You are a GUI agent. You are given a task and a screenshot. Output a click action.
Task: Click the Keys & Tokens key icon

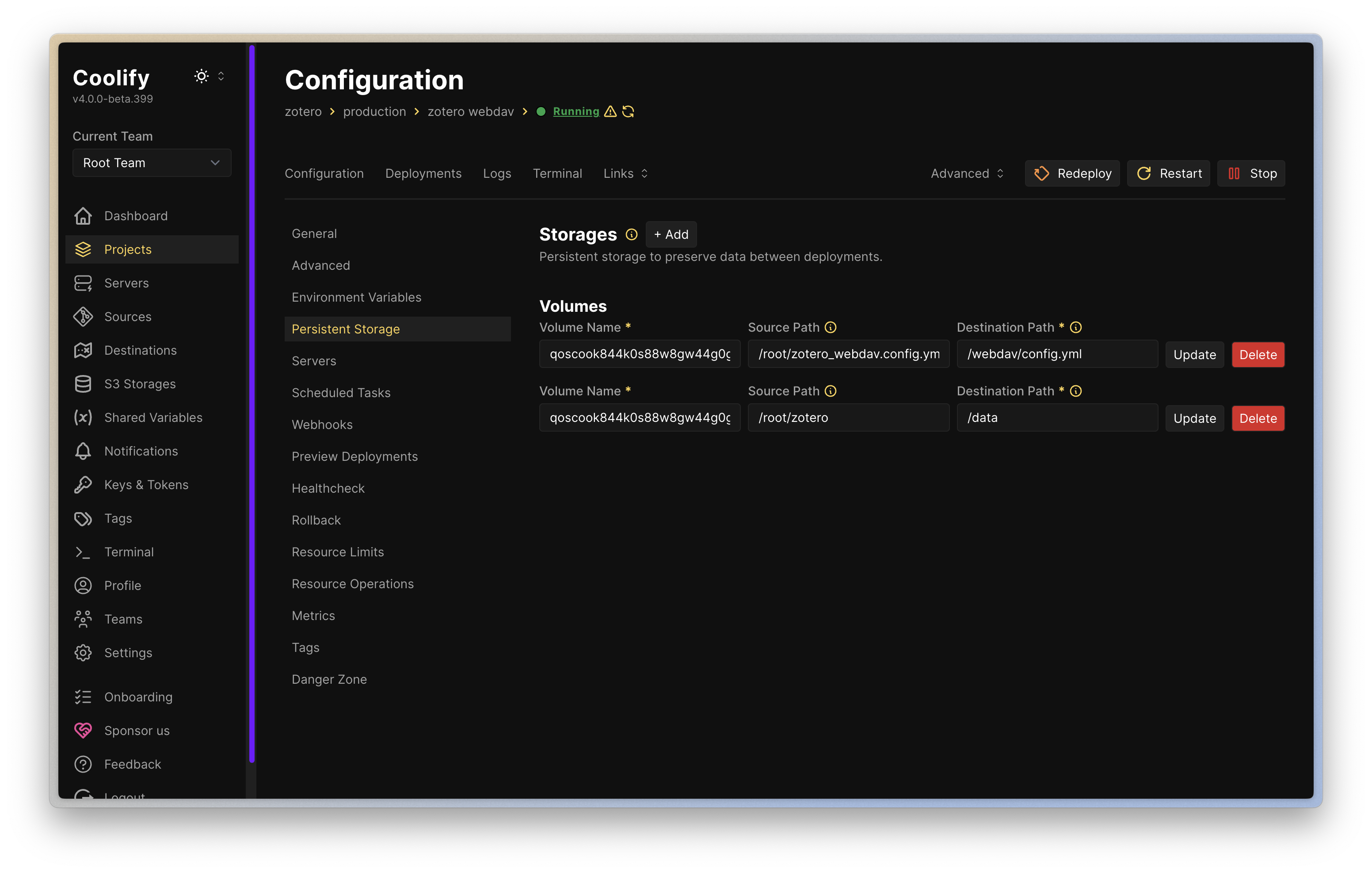pos(83,485)
